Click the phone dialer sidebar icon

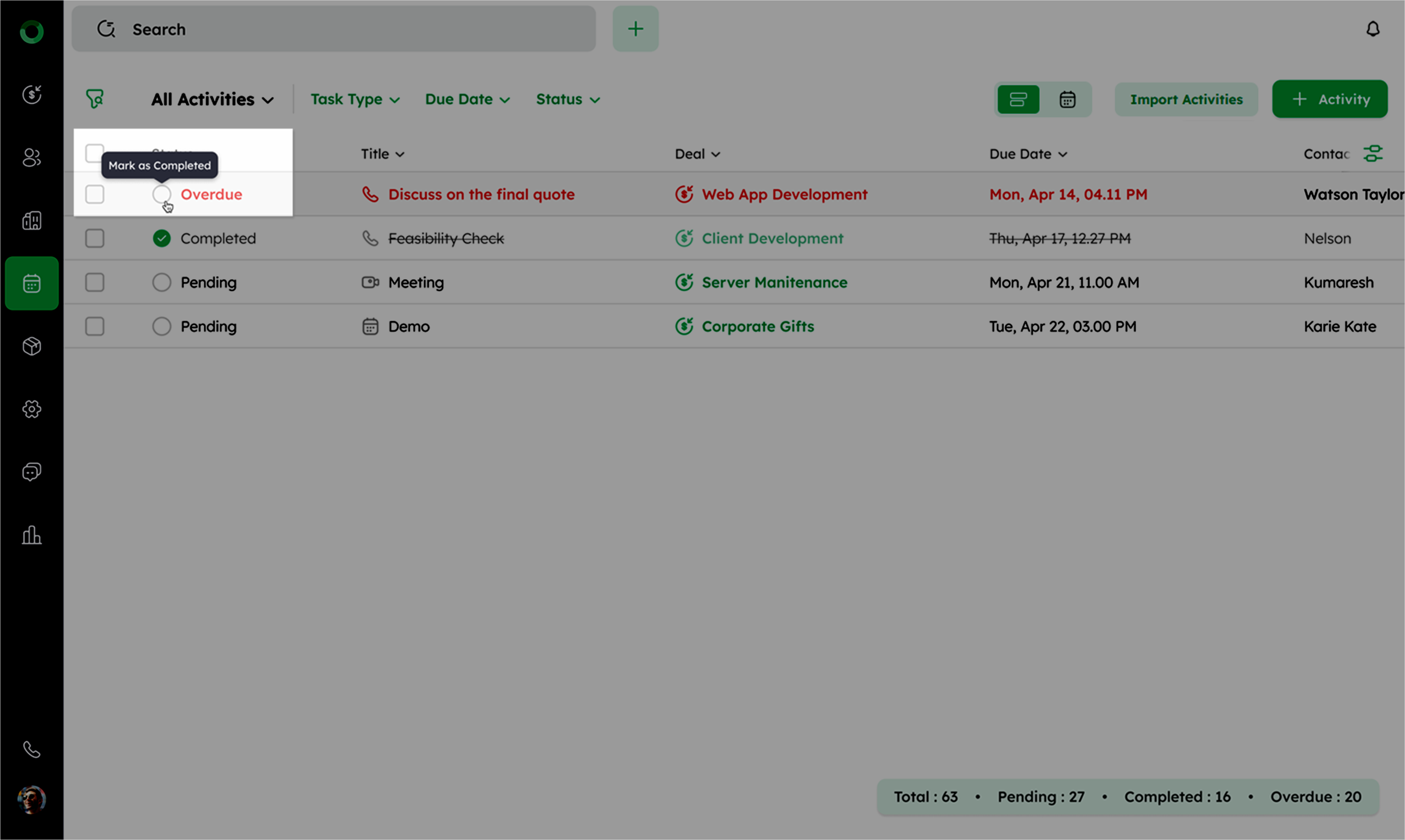tap(32, 750)
